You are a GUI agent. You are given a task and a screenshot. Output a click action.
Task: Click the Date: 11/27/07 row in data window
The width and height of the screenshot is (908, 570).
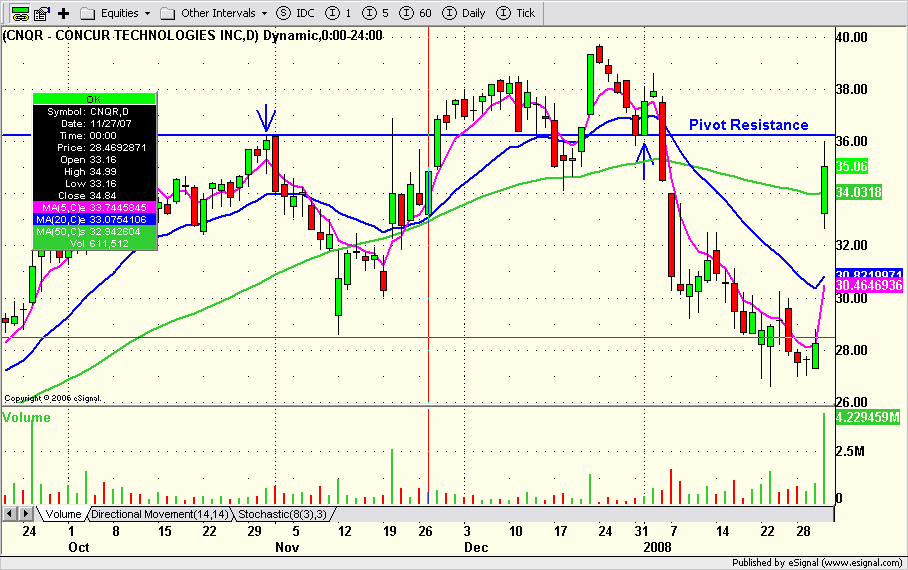pos(94,124)
